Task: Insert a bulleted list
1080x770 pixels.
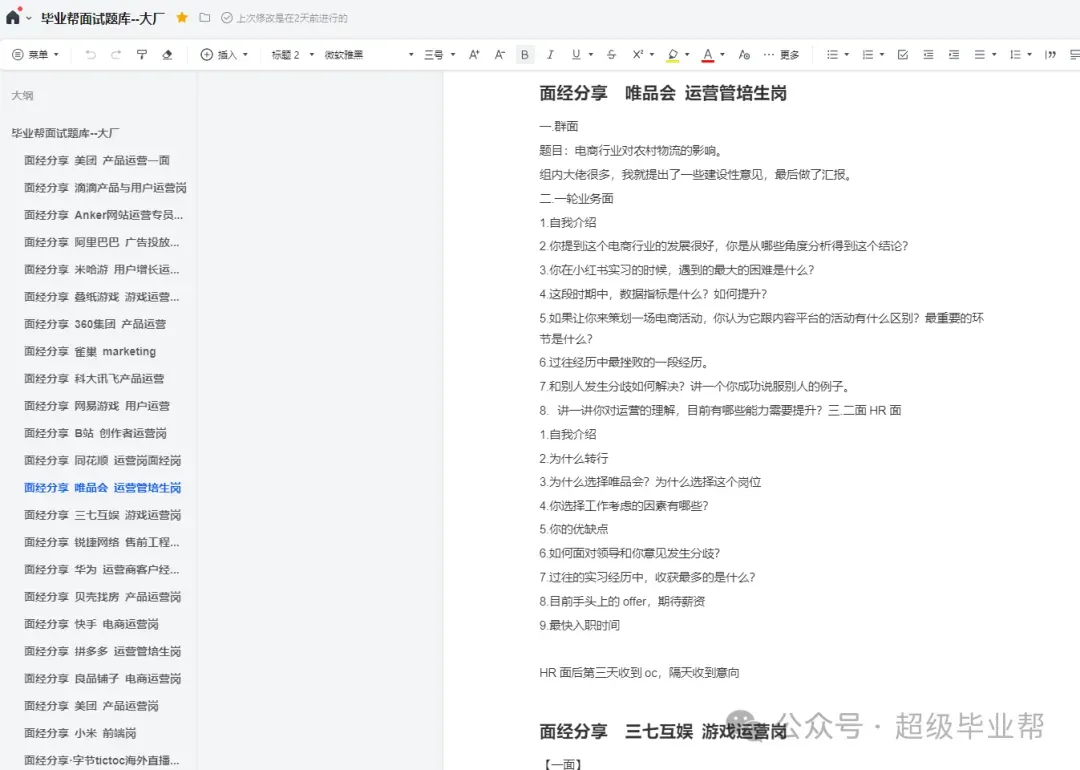Action: pyautogui.click(x=832, y=54)
